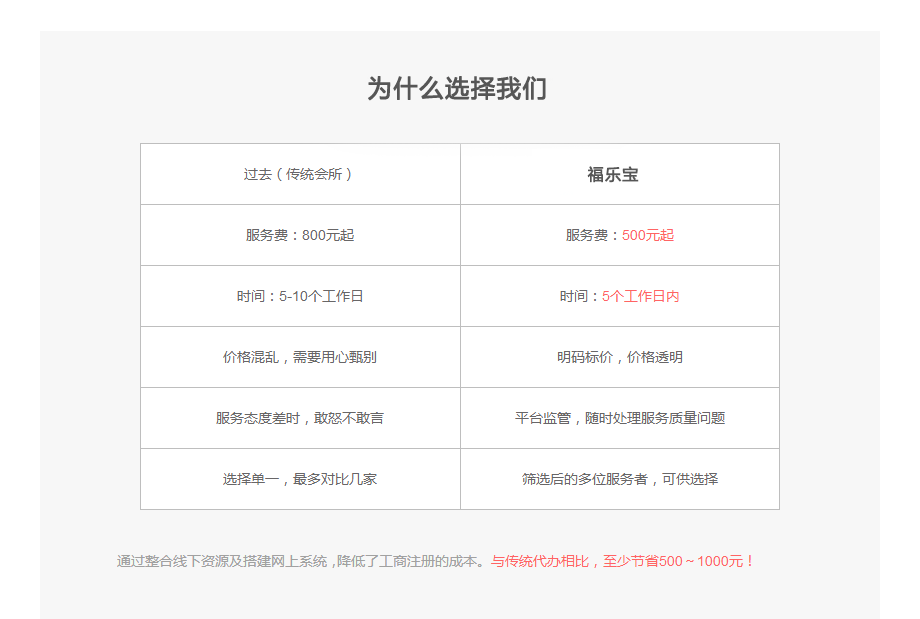Image resolution: width=920 pixels, height=619 pixels.
Task: Click the gray text 通过整合线下资源及搭建网上系统
Action: [x=223, y=562]
